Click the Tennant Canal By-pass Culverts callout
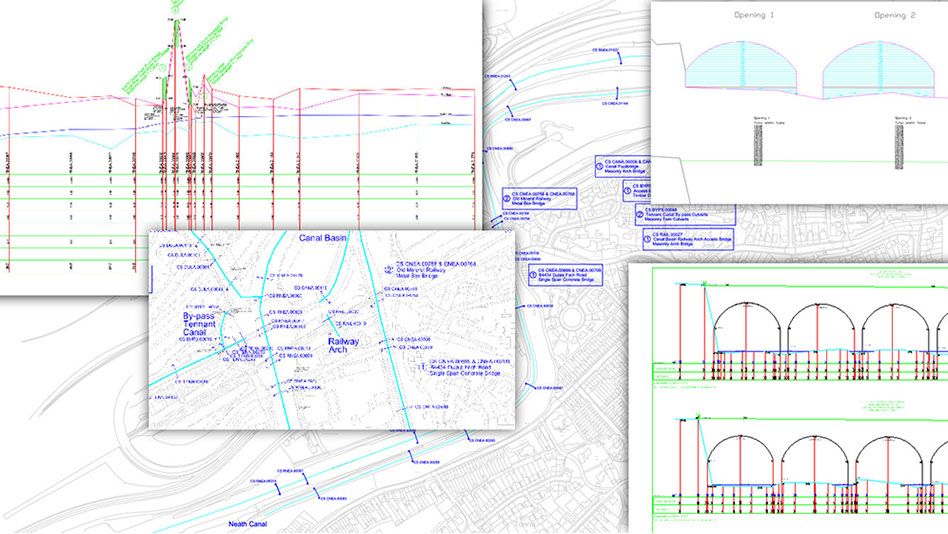Image resolution: width=948 pixels, height=534 pixels. tap(677, 216)
